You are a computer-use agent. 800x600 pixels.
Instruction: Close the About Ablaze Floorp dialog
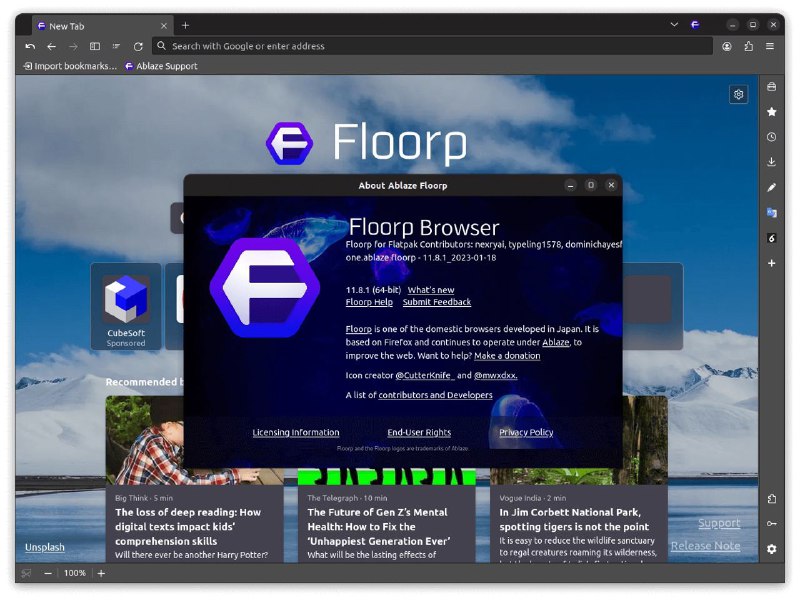click(x=611, y=185)
